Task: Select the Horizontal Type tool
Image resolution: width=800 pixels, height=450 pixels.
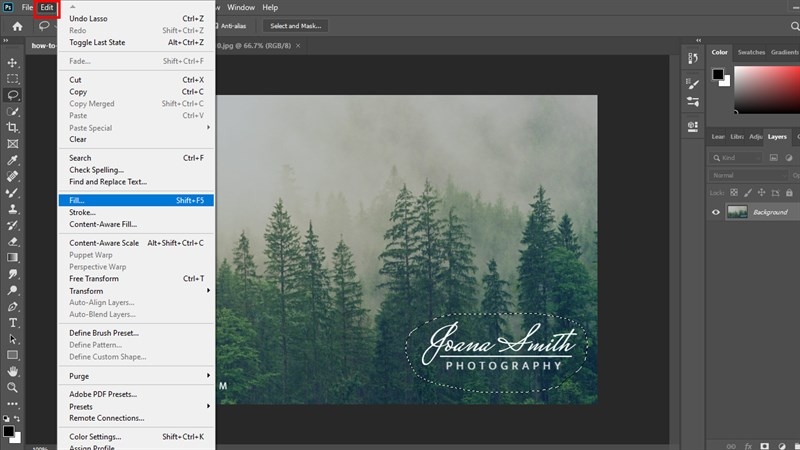Action: 13,323
